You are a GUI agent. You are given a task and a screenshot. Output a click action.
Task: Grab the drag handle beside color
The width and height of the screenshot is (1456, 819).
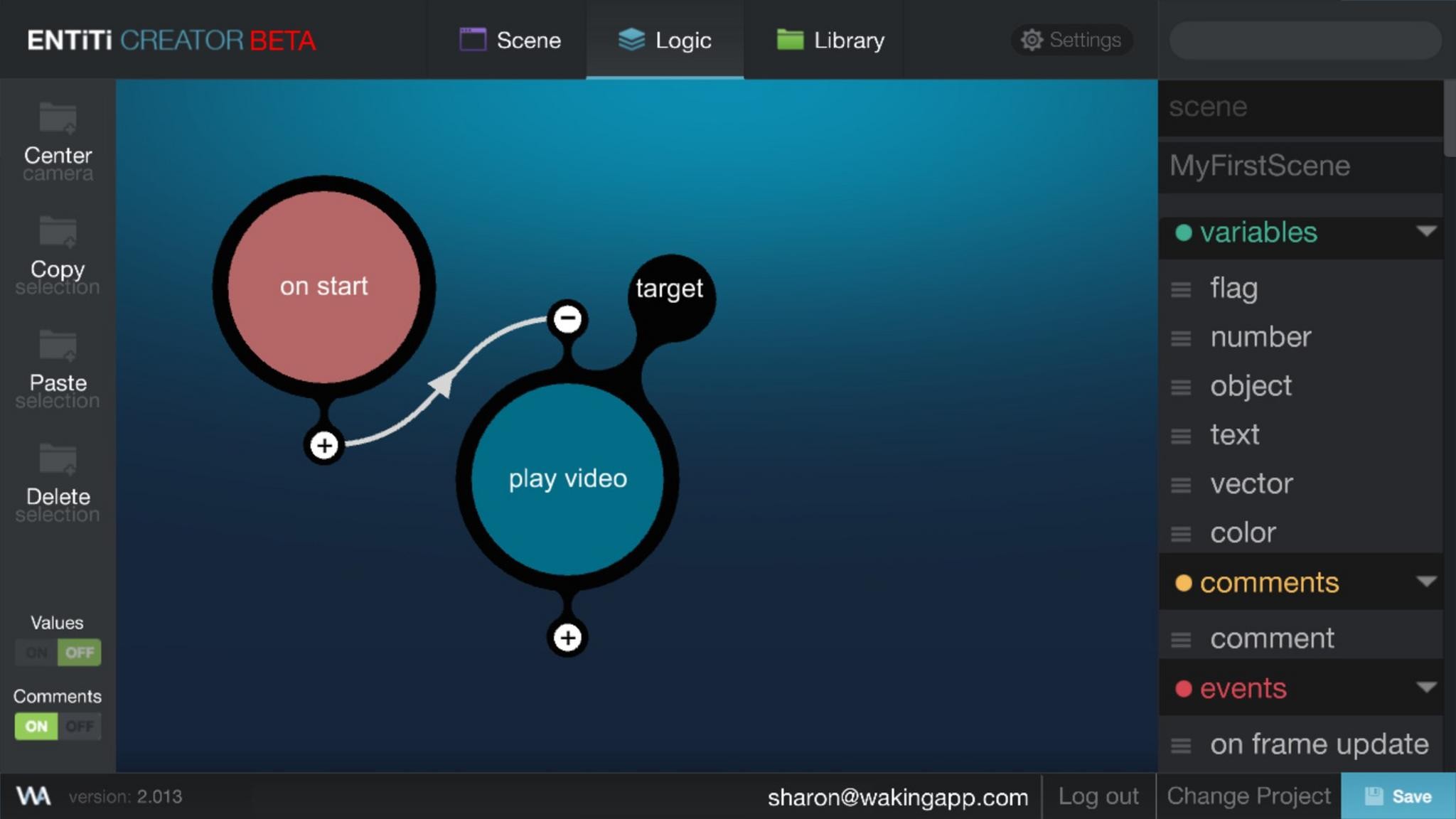tap(1181, 535)
